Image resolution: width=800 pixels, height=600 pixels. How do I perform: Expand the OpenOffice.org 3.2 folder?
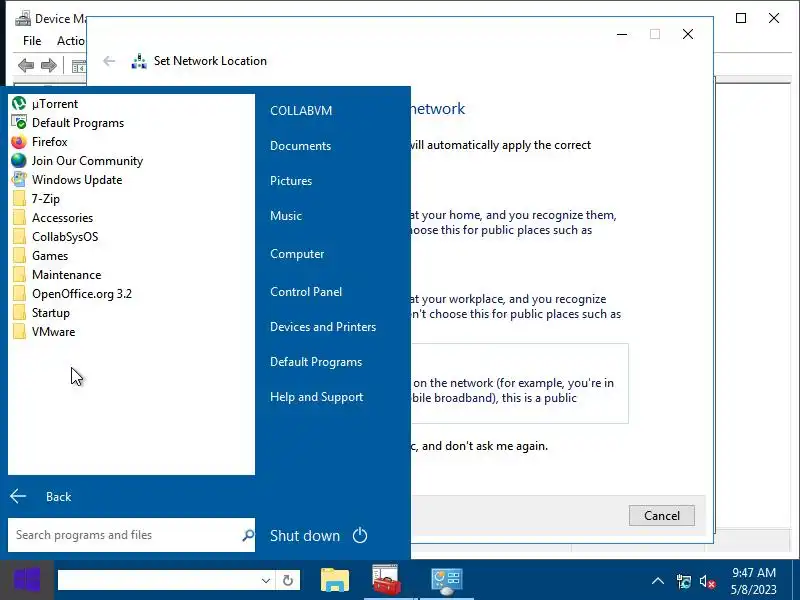pyautogui.click(x=71, y=293)
